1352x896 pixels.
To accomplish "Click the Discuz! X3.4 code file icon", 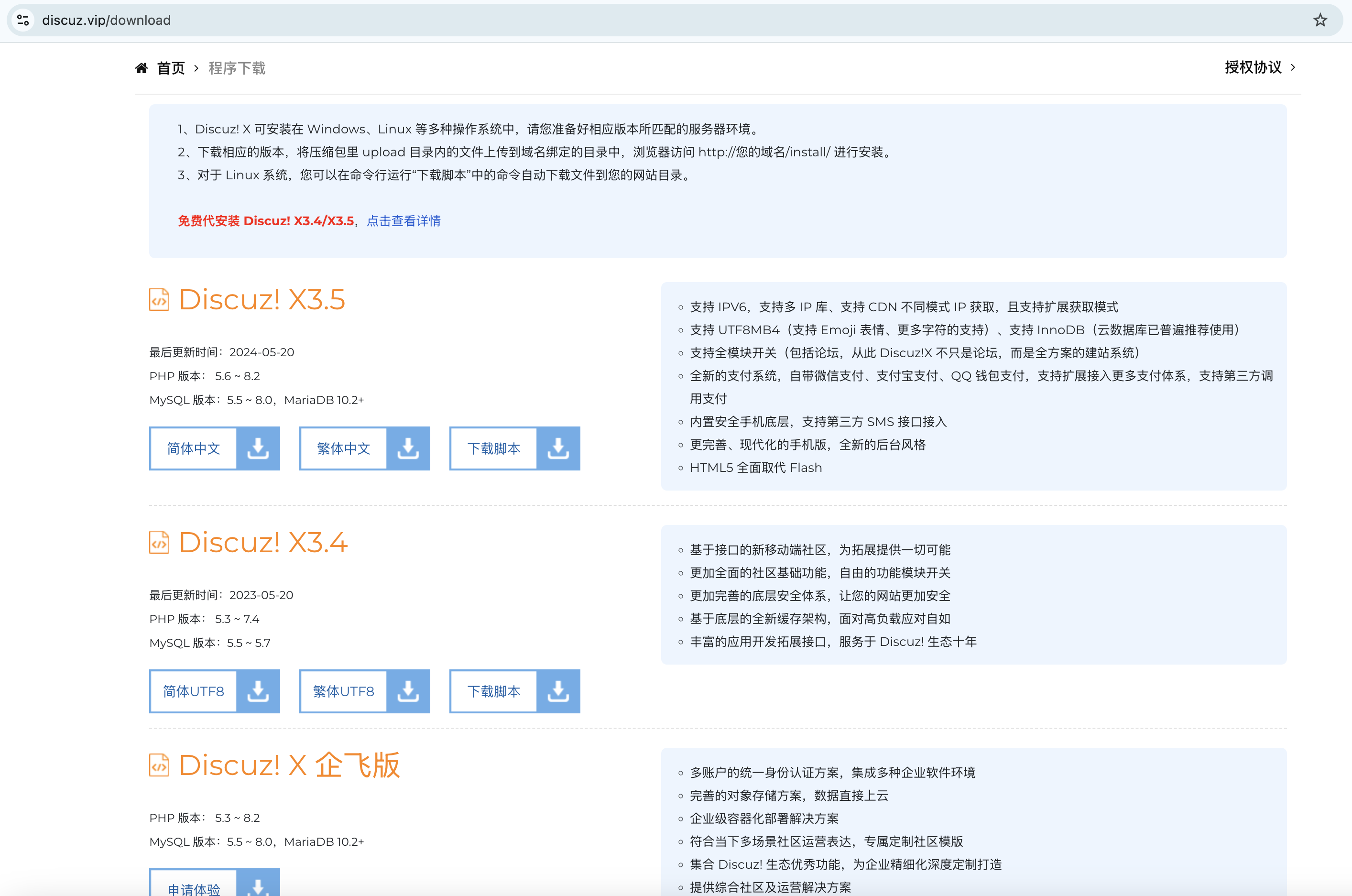I will click(159, 542).
